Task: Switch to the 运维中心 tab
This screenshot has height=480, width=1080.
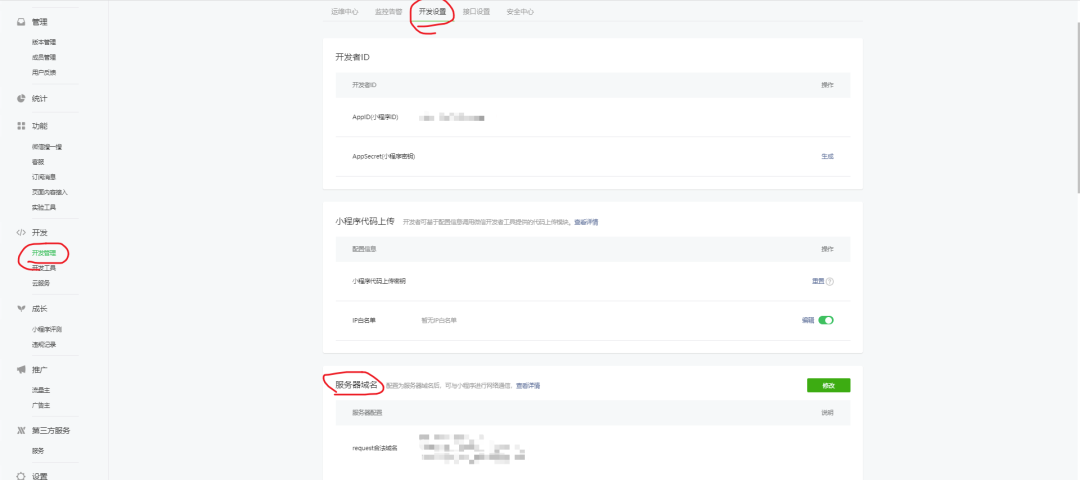Action: click(344, 12)
